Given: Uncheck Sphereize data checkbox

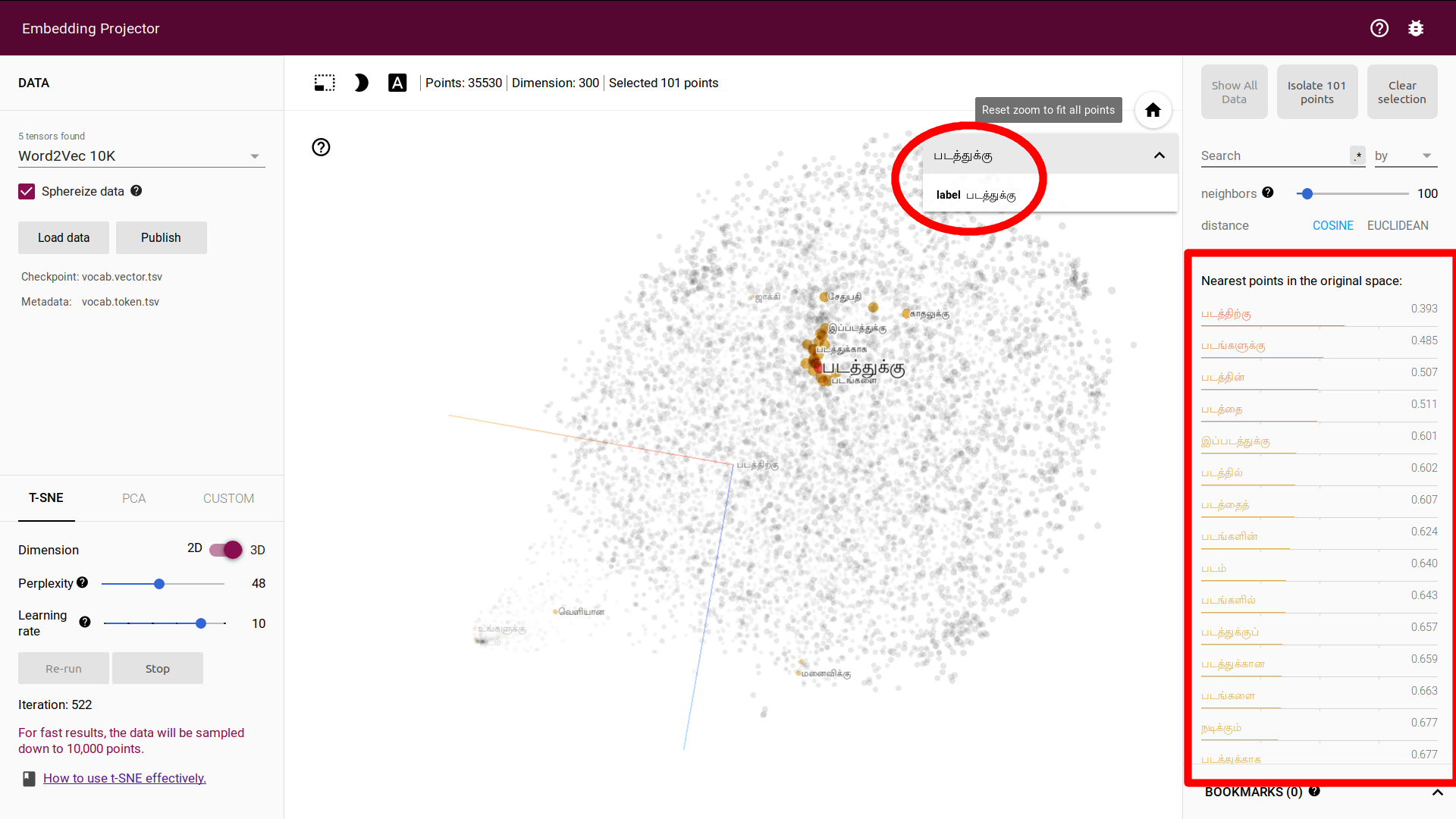Looking at the screenshot, I should tap(27, 191).
